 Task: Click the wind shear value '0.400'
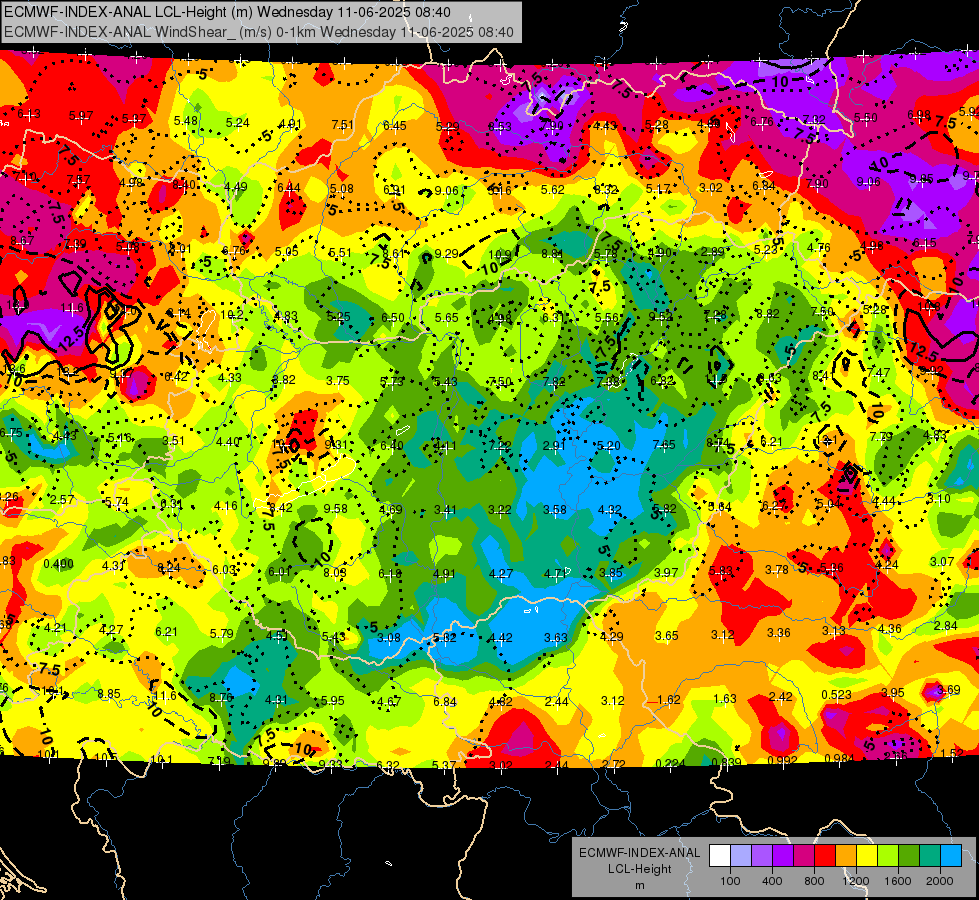[x=59, y=564]
